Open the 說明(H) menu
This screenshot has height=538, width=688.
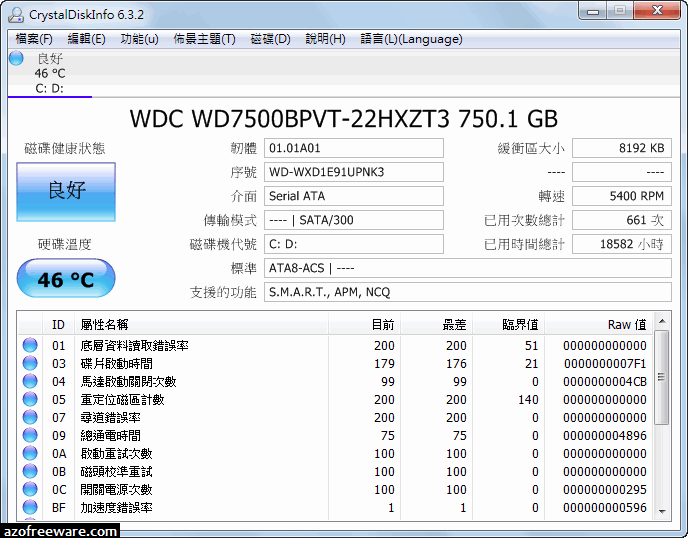(x=326, y=39)
